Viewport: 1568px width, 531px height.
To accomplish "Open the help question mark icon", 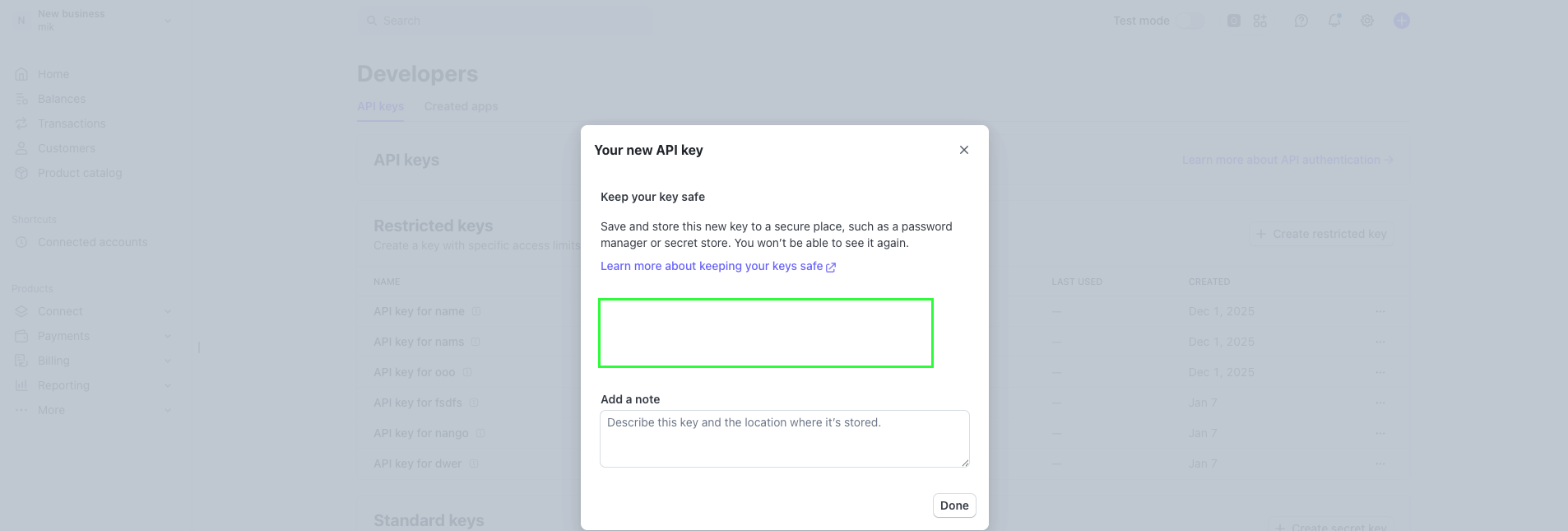I will pyautogui.click(x=1301, y=21).
